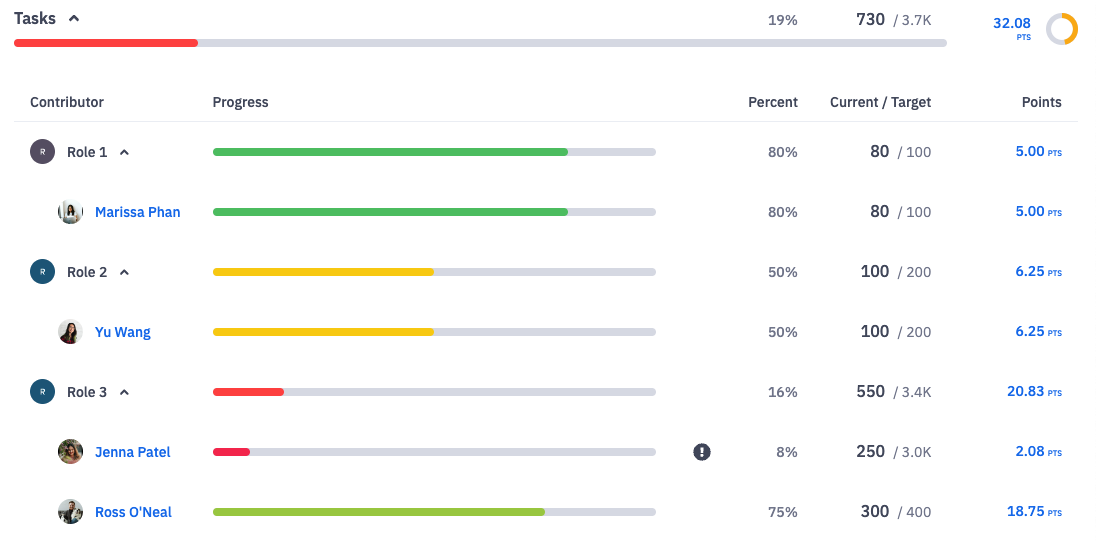Click the 32.08 PTS total points
This screenshot has width=1096, height=541.
coord(1011,25)
